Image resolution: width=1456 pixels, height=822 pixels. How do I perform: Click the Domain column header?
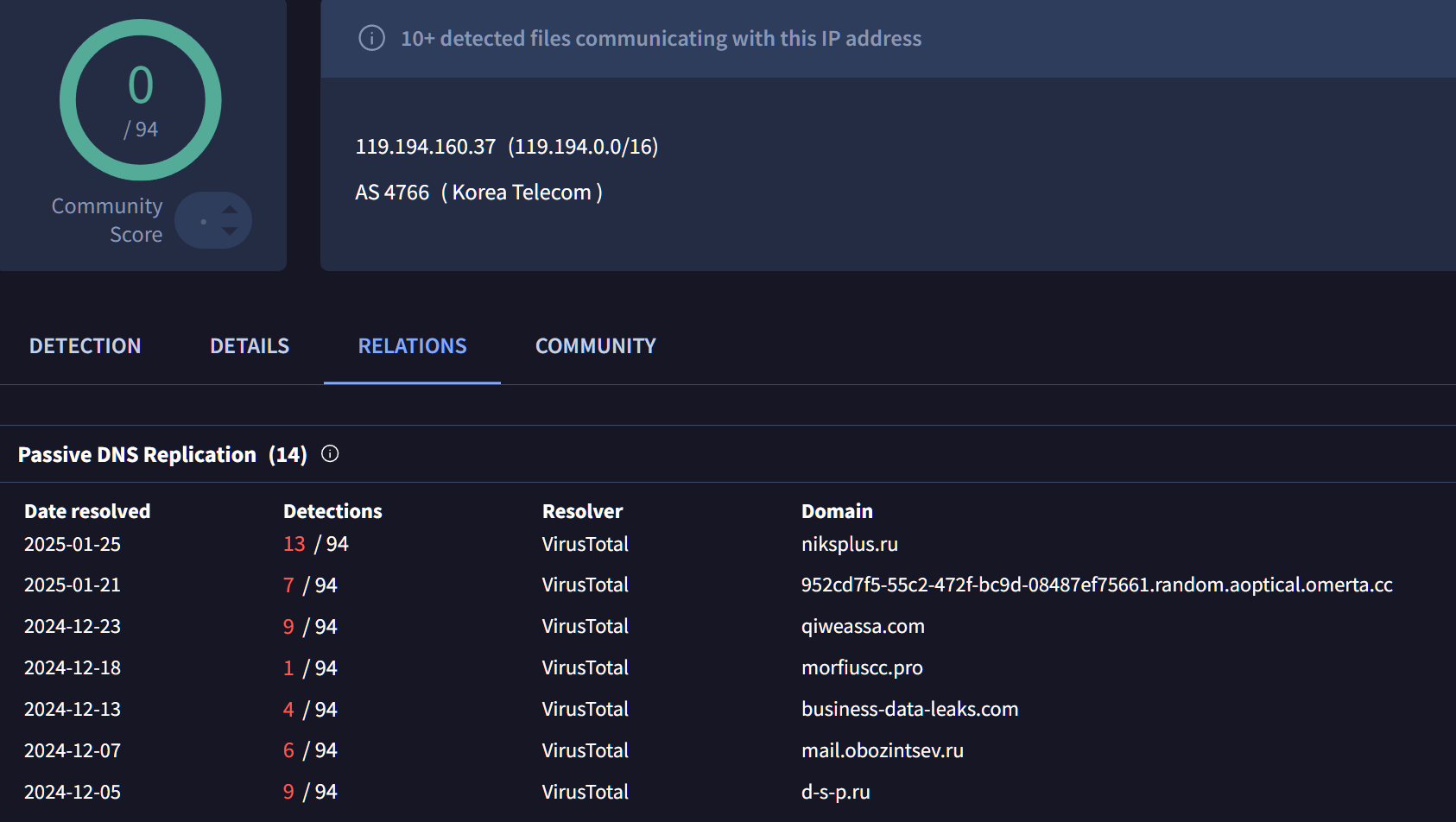(837, 511)
